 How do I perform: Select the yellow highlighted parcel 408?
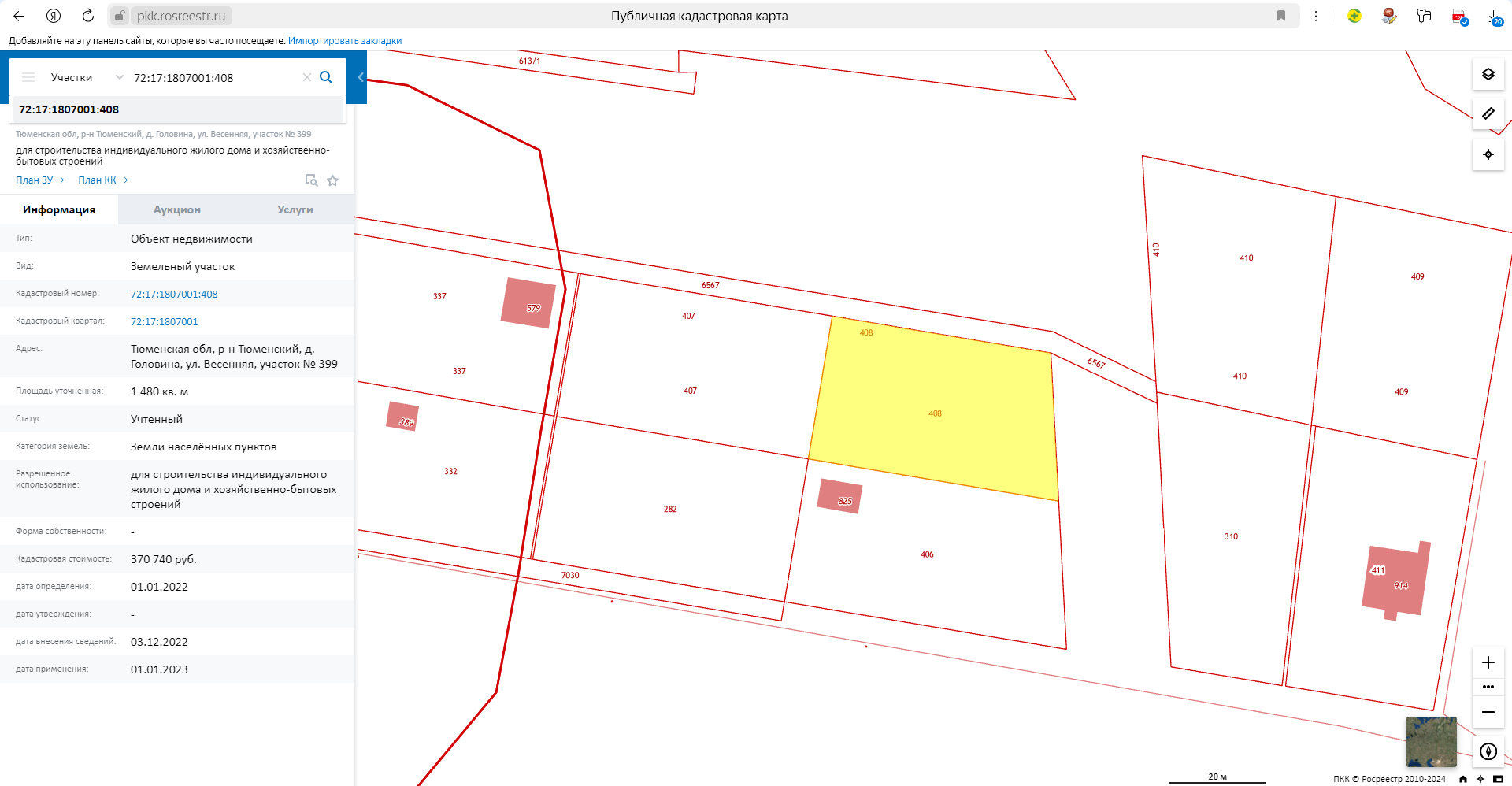[x=935, y=410]
